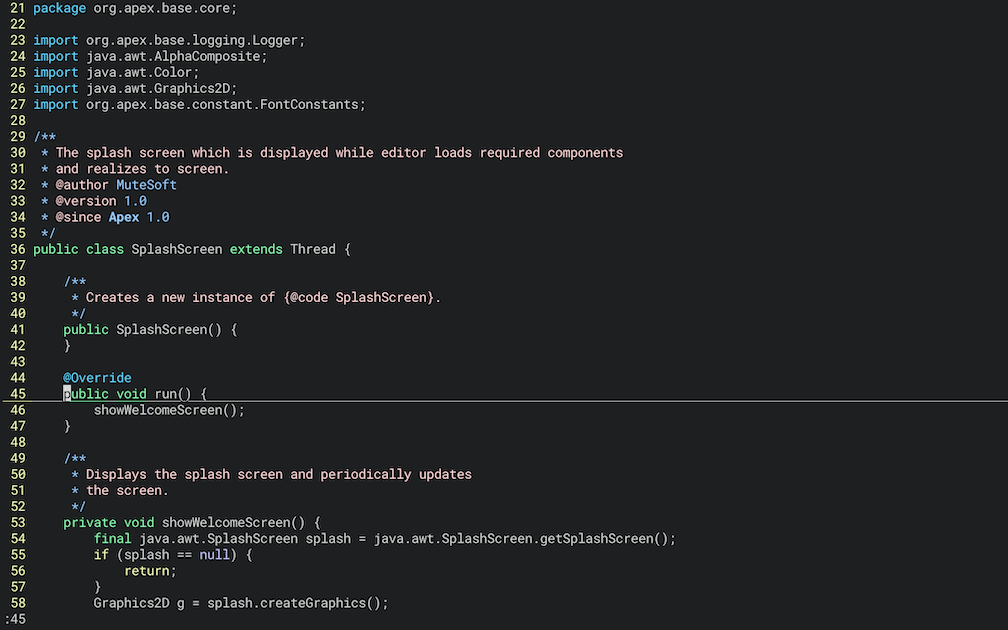Image resolution: width=1008 pixels, height=630 pixels.
Task: Click the final keyword on line 54
Action: [x=111, y=538]
